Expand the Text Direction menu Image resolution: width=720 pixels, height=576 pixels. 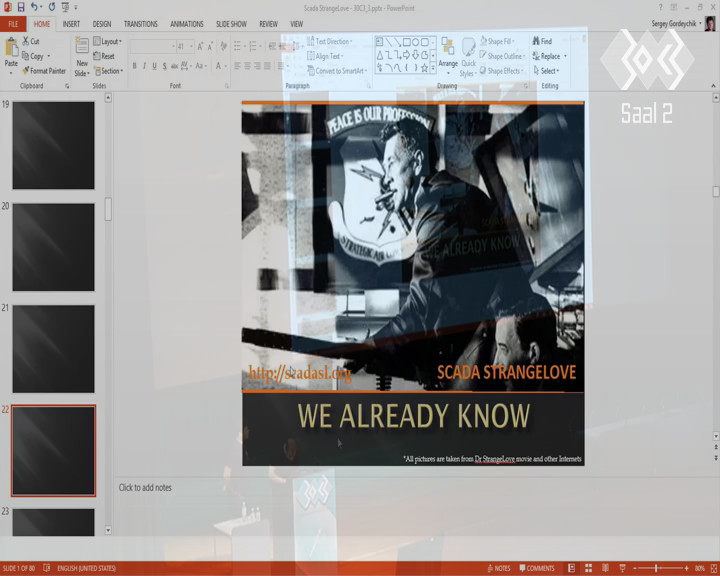click(x=330, y=41)
